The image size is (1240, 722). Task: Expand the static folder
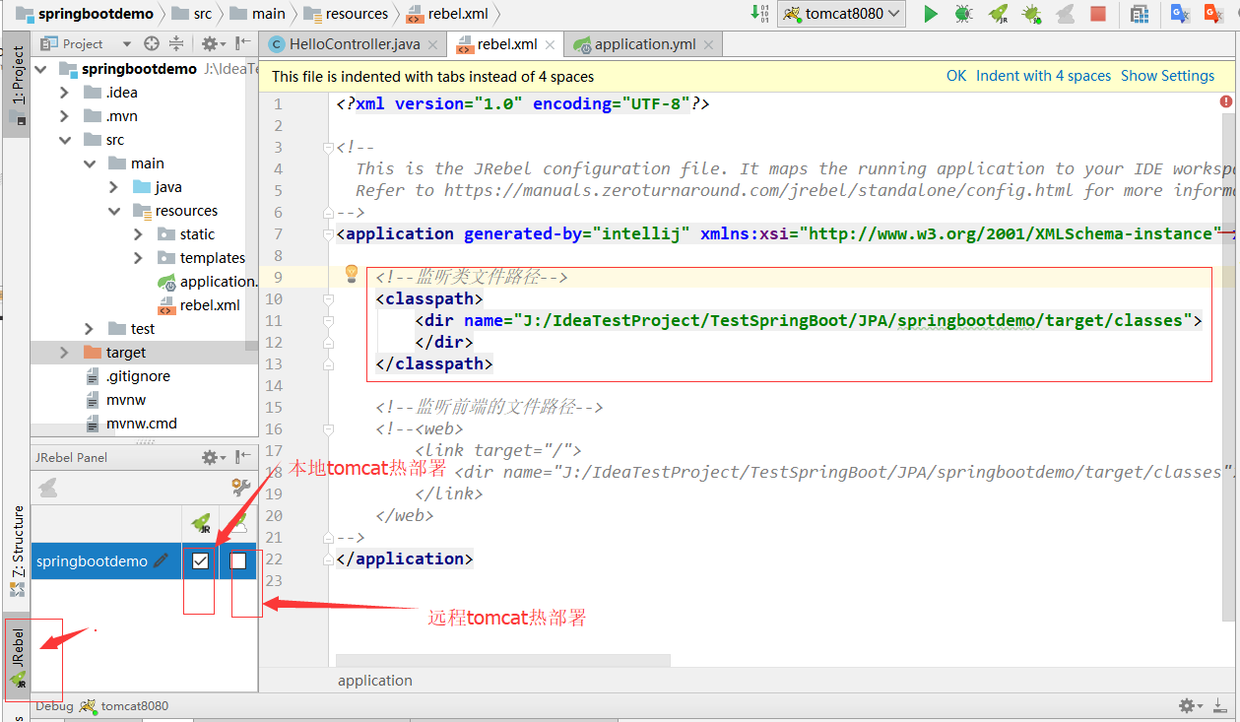[x=138, y=234]
